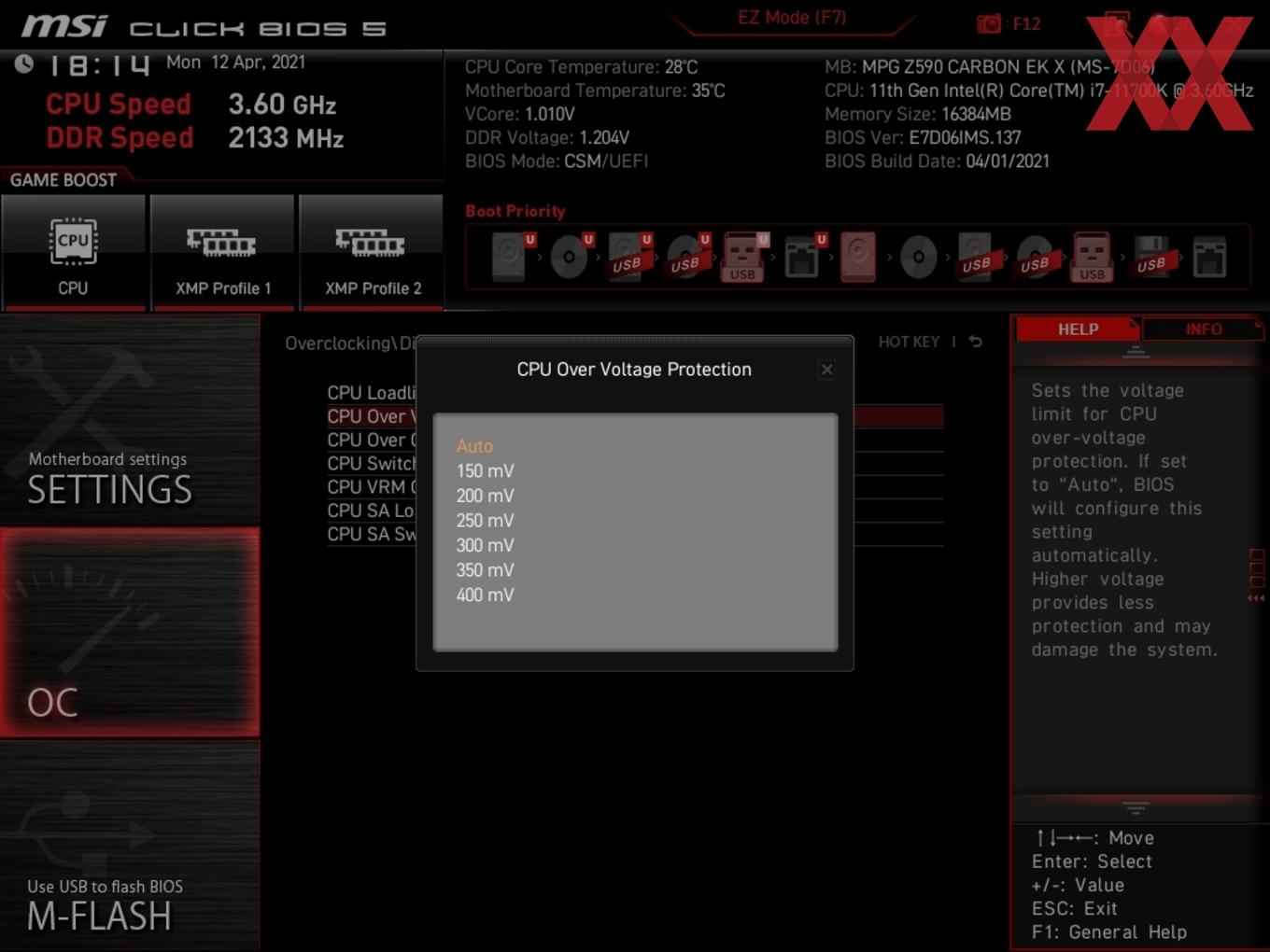Image resolution: width=1270 pixels, height=952 pixels.
Task: Open the SETTINGS motherboard menu
Action: pyautogui.click(x=130, y=420)
